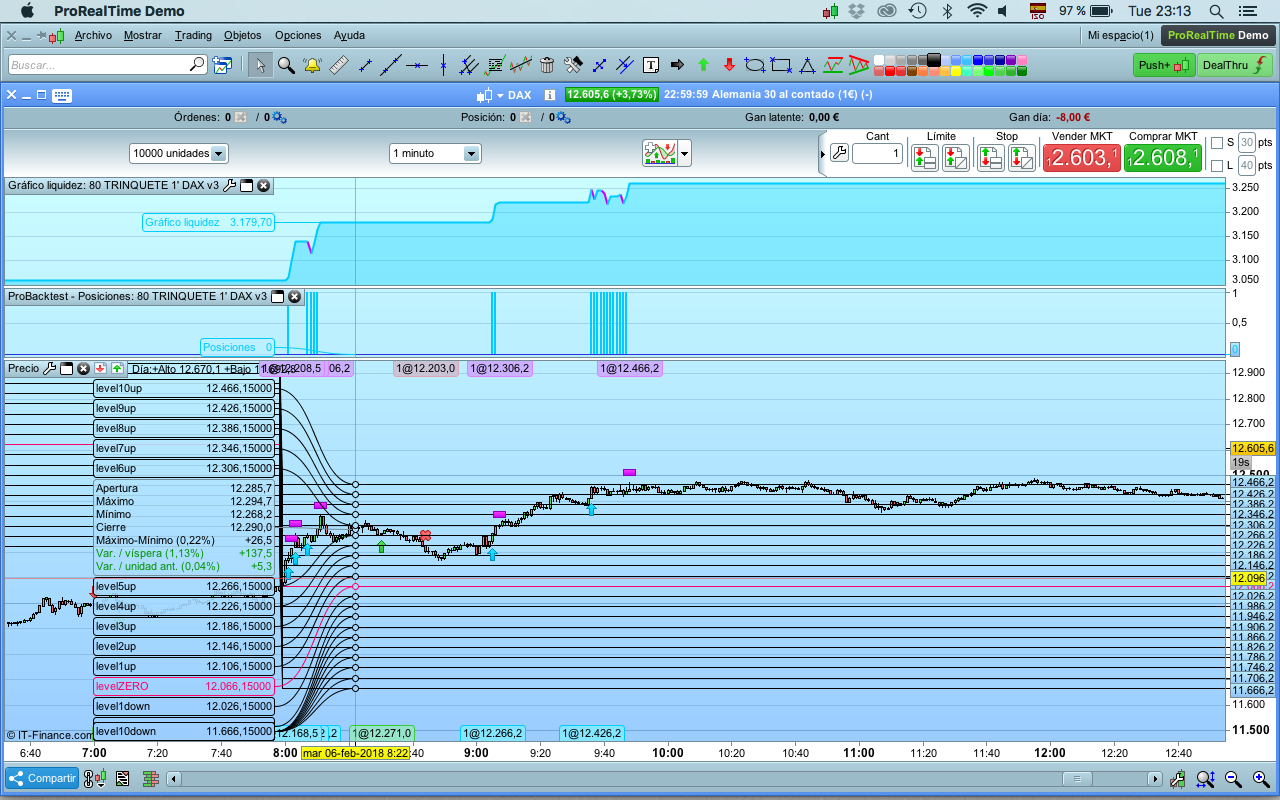Maximize the ProBacktest Posiciones panel
This screenshot has height=800, width=1280.
(278, 296)
